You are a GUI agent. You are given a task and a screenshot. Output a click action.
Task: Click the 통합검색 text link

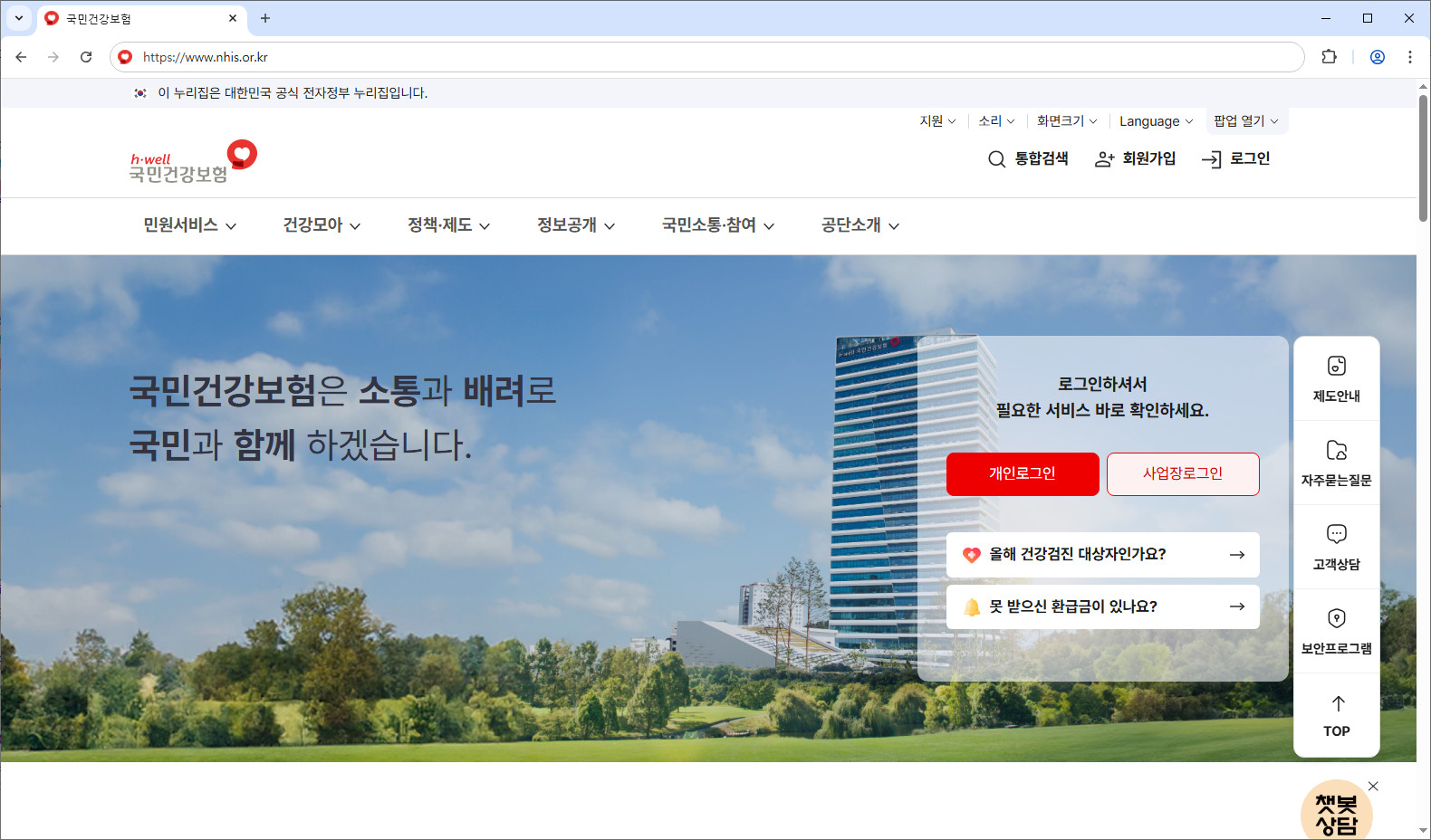click(x=1042, y=159)
